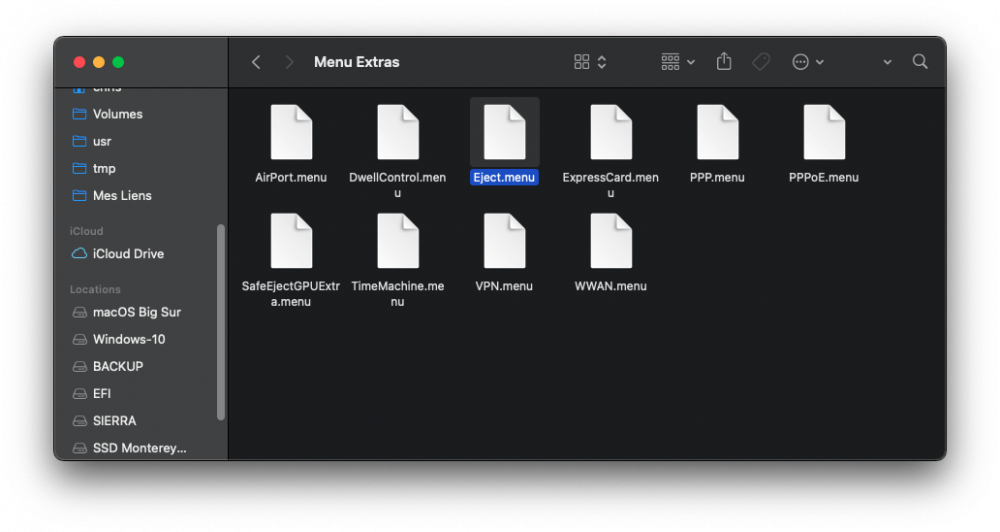Click the Share toolbar icon
1000x532 pixels.
coord(724,61)
